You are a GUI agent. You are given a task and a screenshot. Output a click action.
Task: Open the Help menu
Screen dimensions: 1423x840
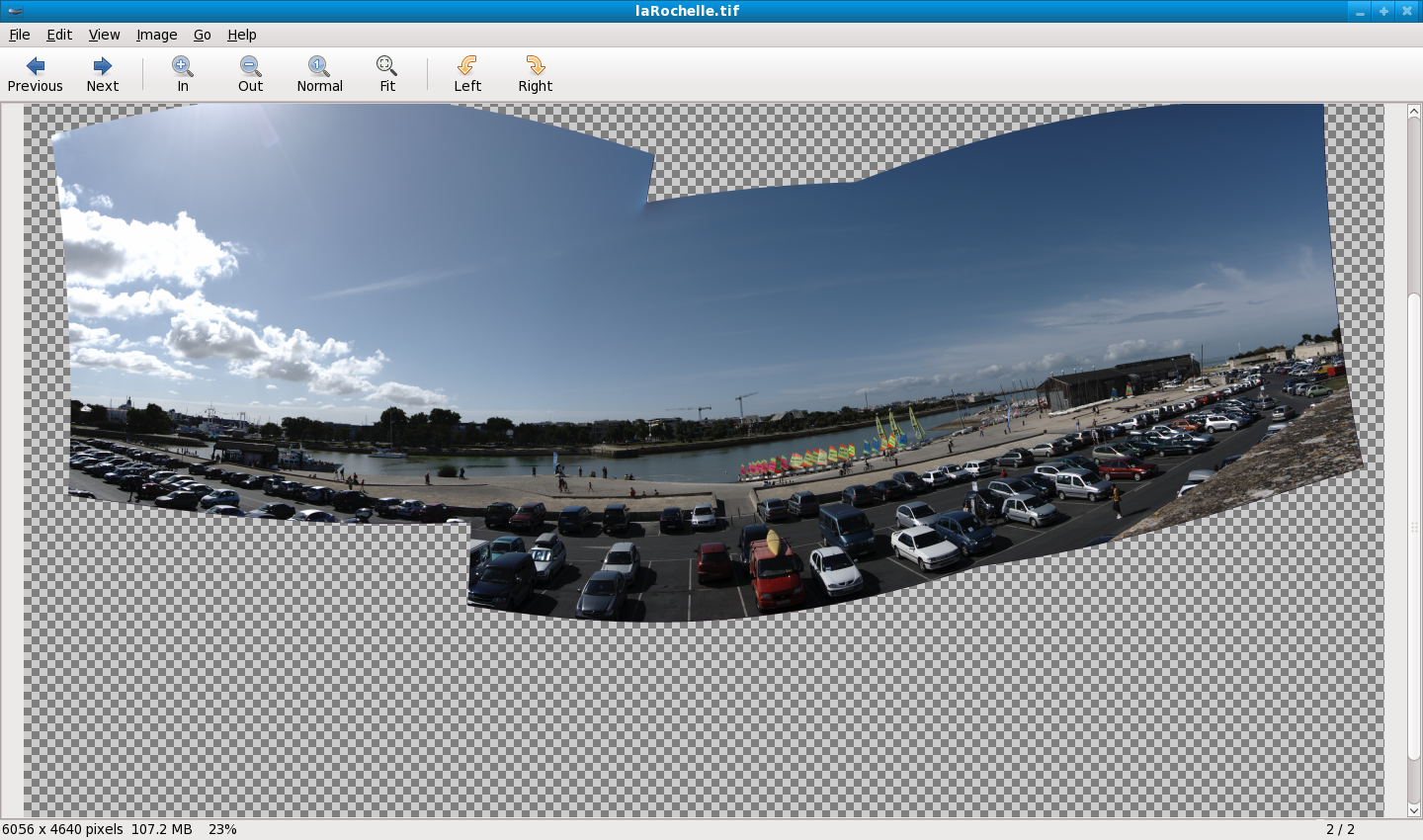tap(242, 35)
